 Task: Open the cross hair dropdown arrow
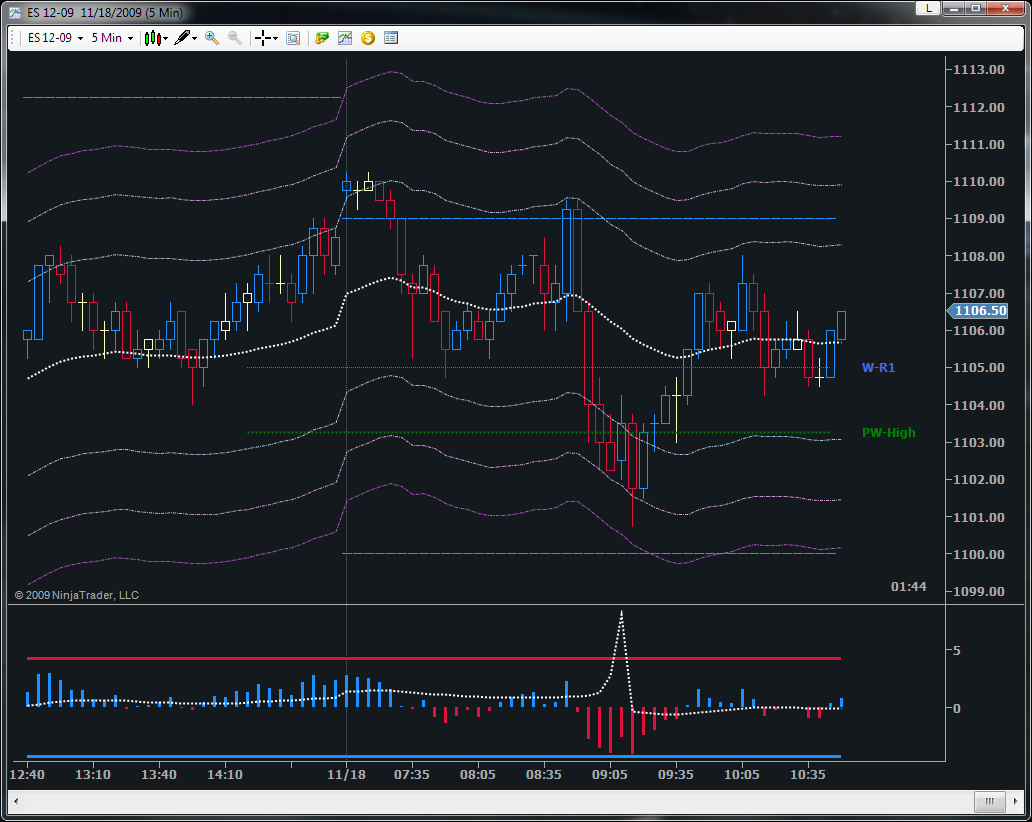coord(275,39)
